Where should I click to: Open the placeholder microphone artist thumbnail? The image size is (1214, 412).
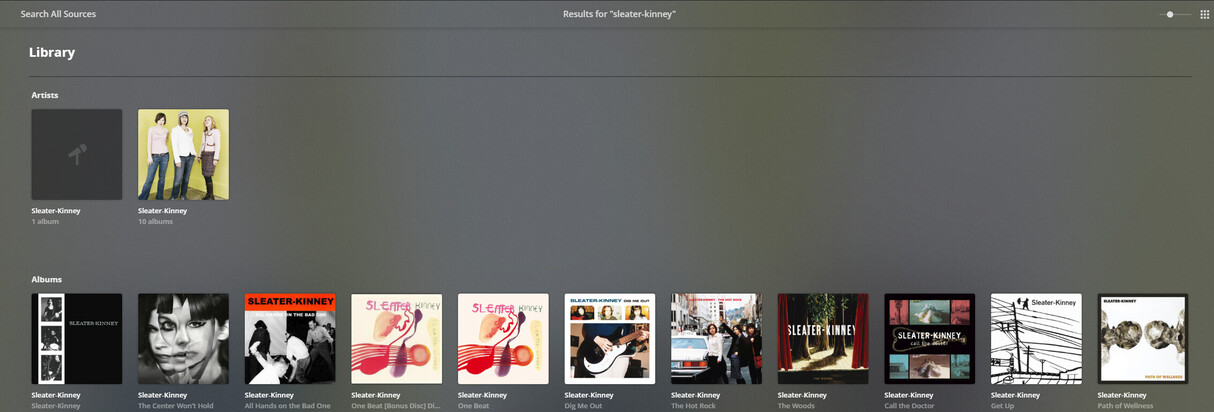pyautogui.click(x=77, y=154)
